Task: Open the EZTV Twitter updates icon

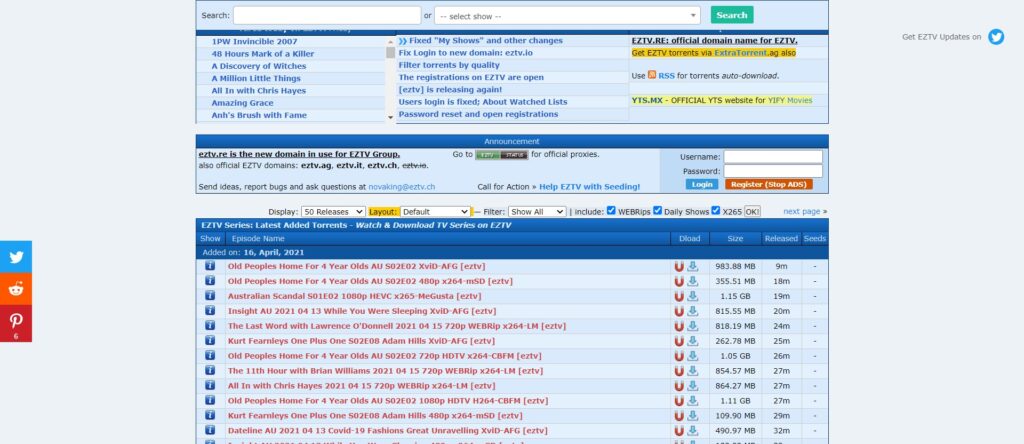Action: tap(995, 37)
